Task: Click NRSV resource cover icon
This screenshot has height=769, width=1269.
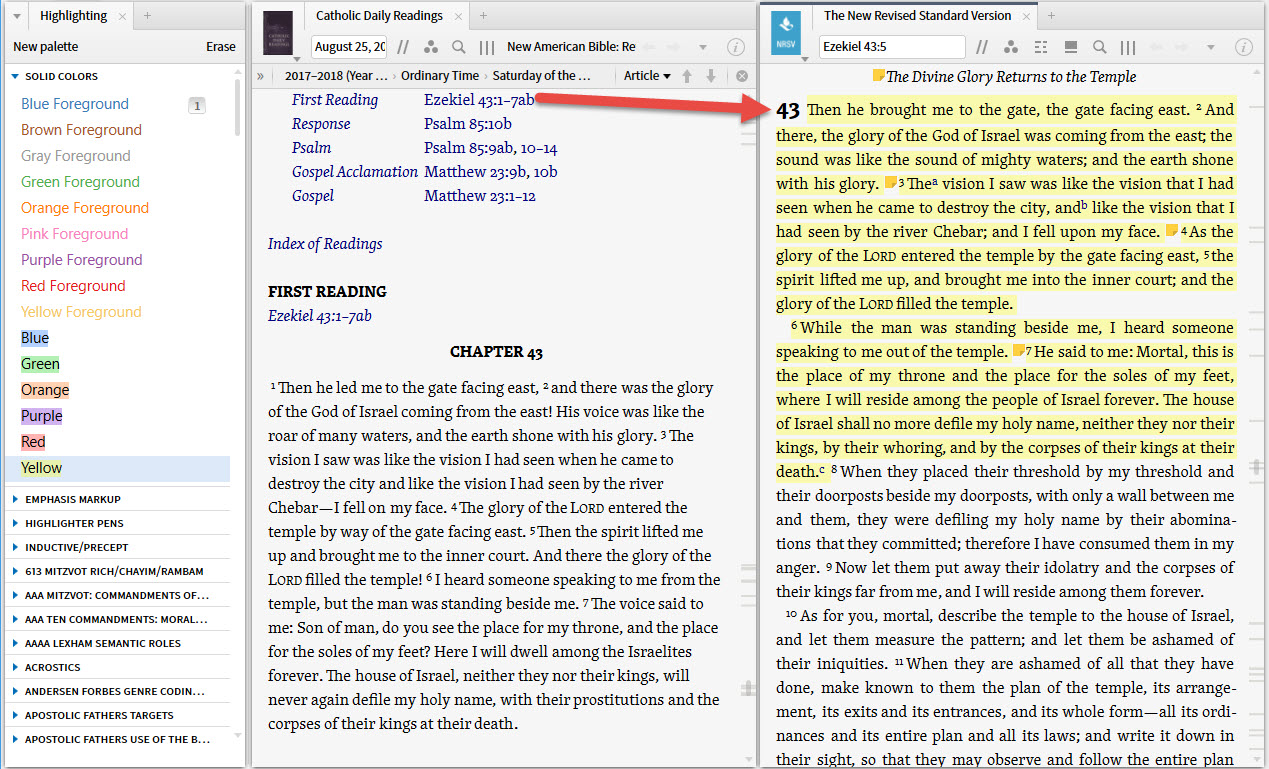Action: click(787, 33)
